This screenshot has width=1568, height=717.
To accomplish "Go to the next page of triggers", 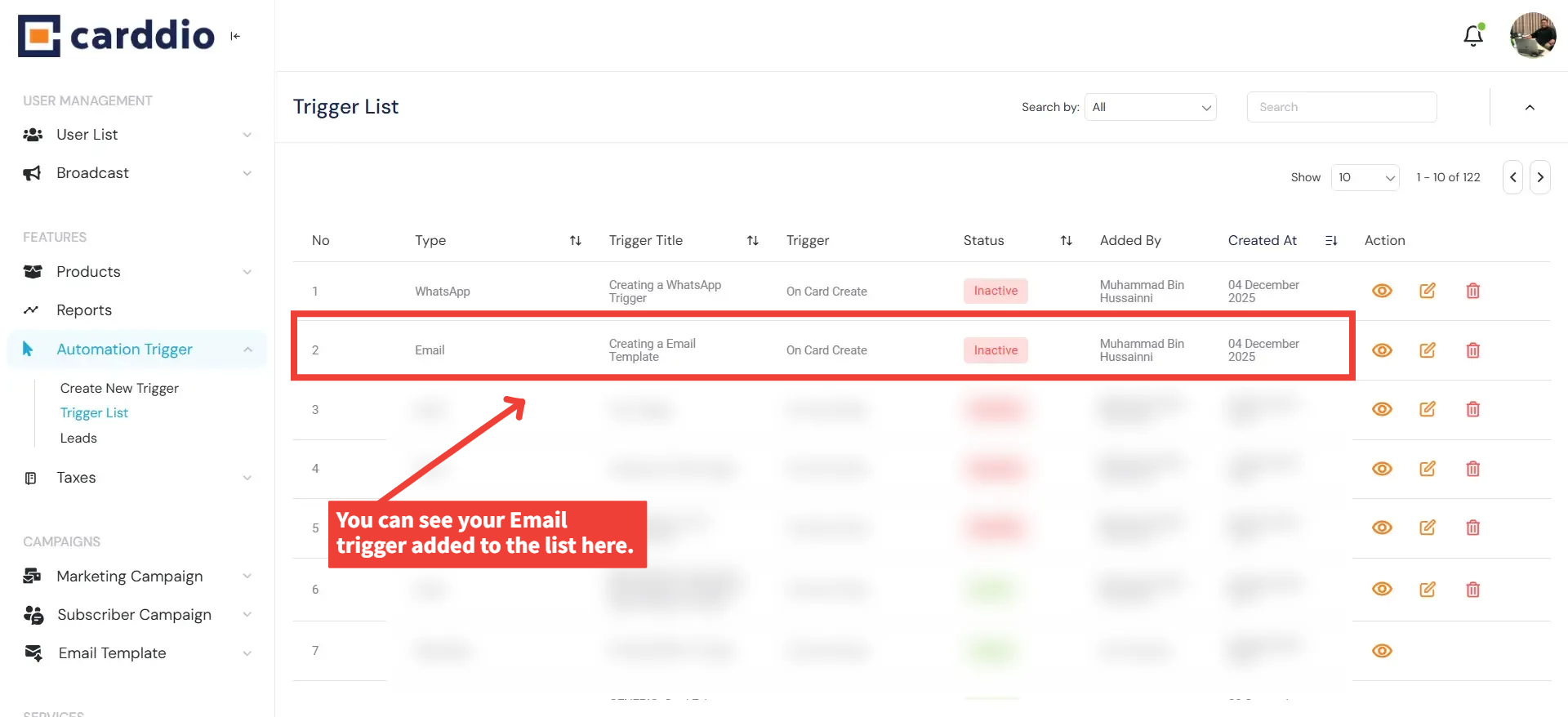I will [x=1540, y=177].
